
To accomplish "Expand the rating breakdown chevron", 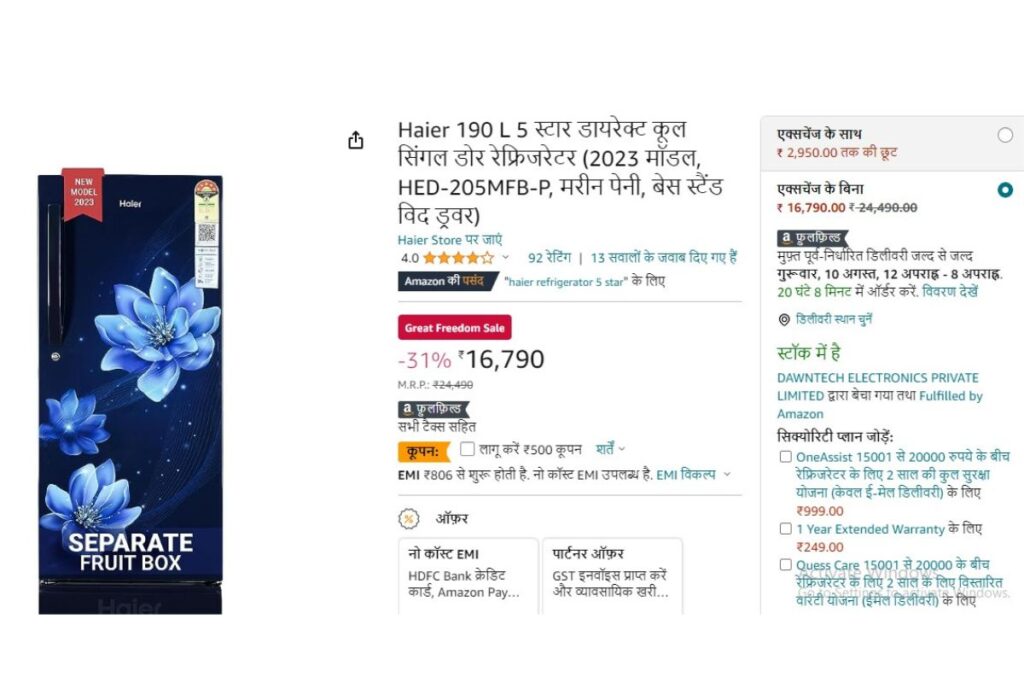I will point(505,257).
